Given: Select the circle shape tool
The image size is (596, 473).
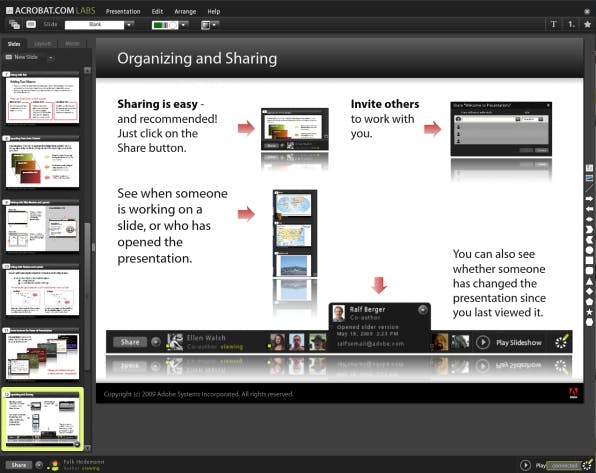Looking at the screenshot, I should 590,250.
